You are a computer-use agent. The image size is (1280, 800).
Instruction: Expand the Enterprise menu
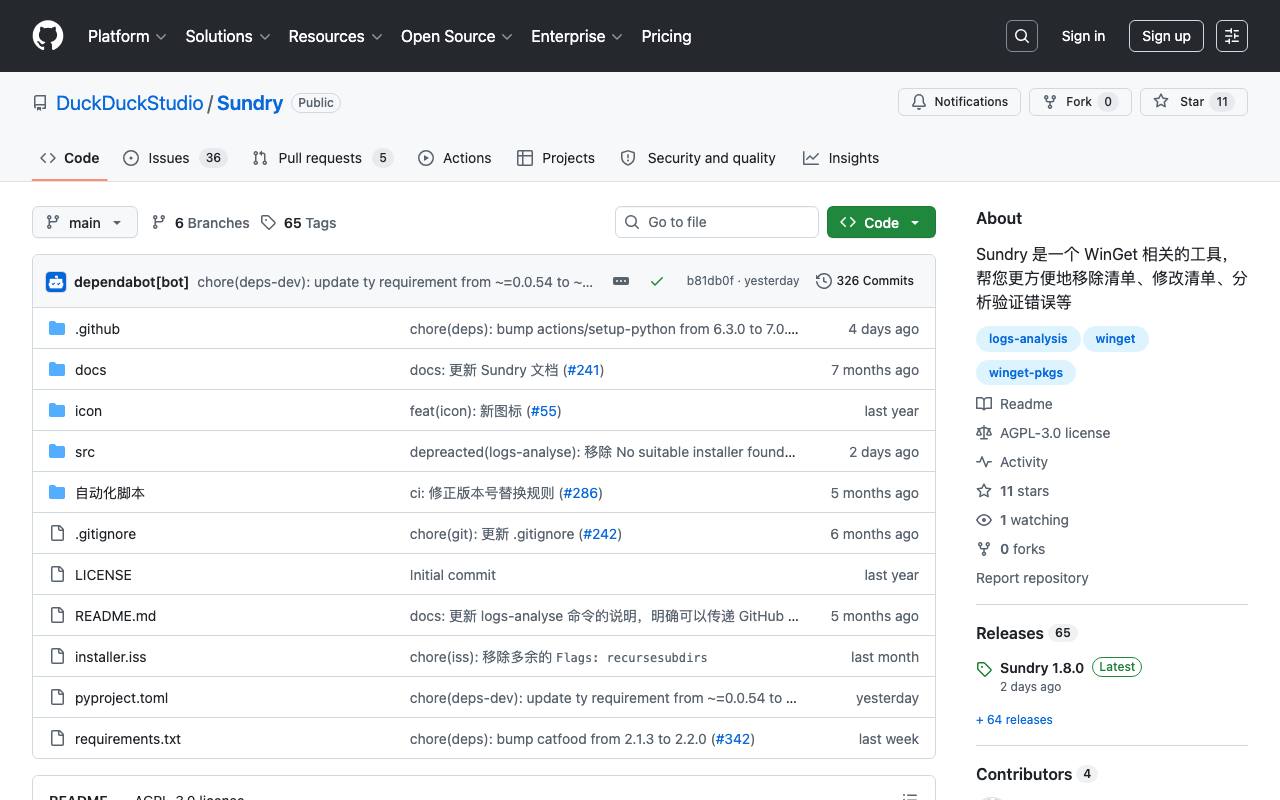[x=577, y=36]
